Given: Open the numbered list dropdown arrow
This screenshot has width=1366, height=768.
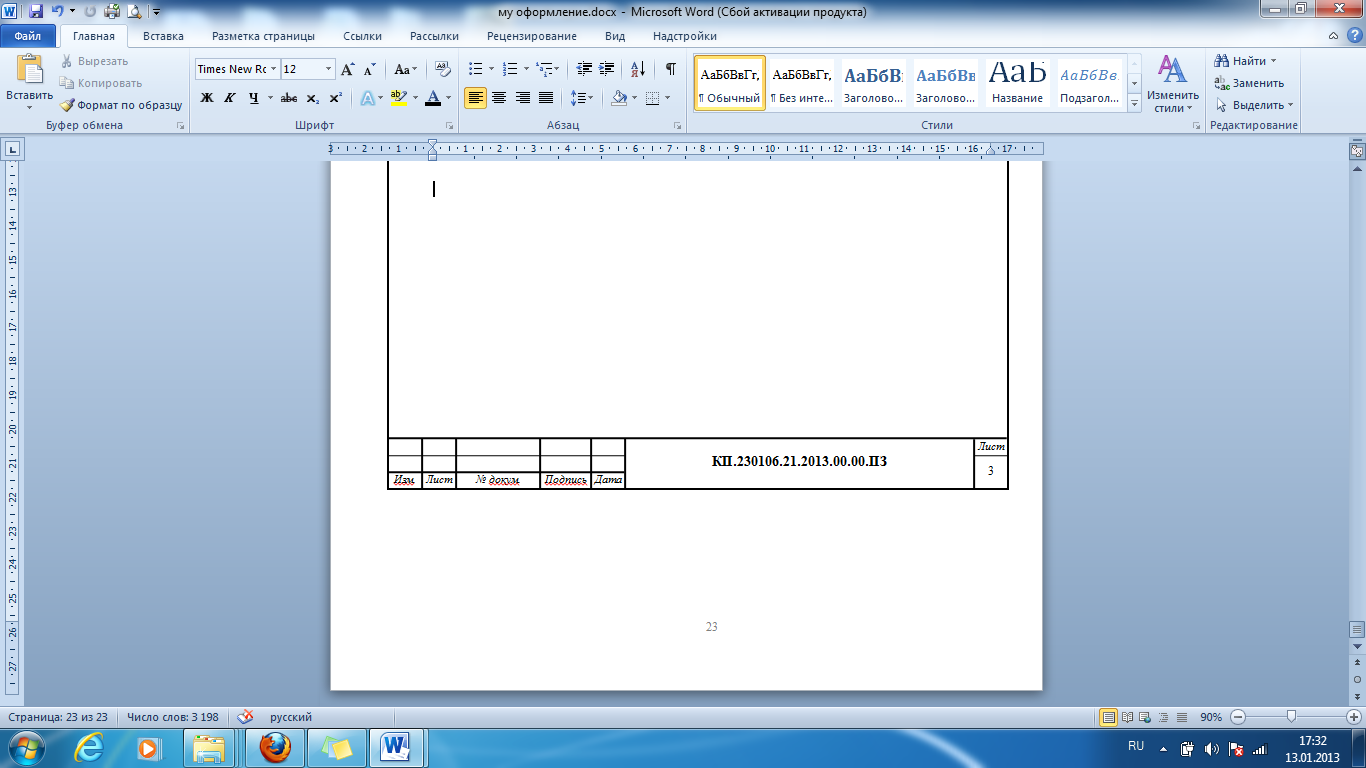Looking at the screenshot, I should pos(525,69).
